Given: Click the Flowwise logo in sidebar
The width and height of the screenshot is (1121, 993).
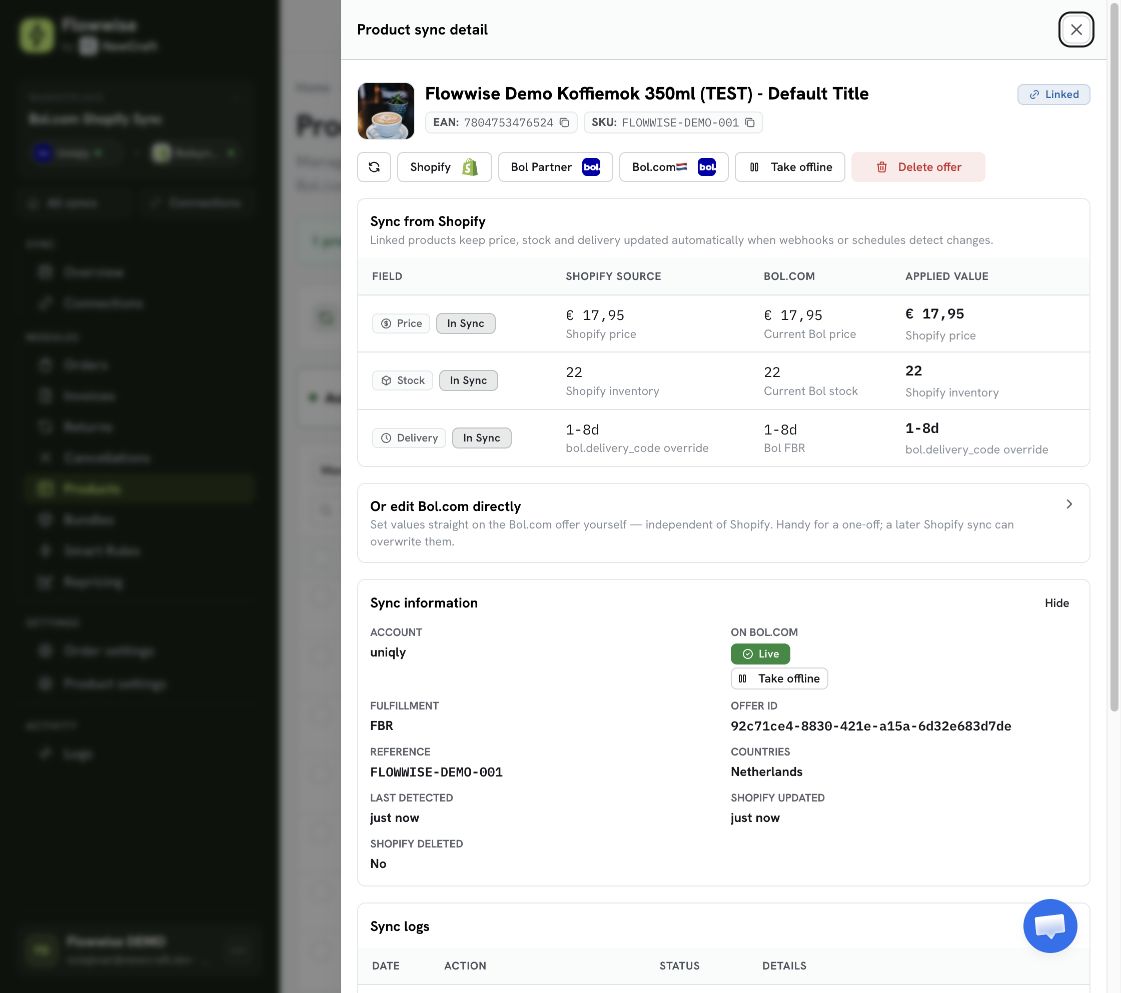Looking at the screenshot, I should click(36, 35).
